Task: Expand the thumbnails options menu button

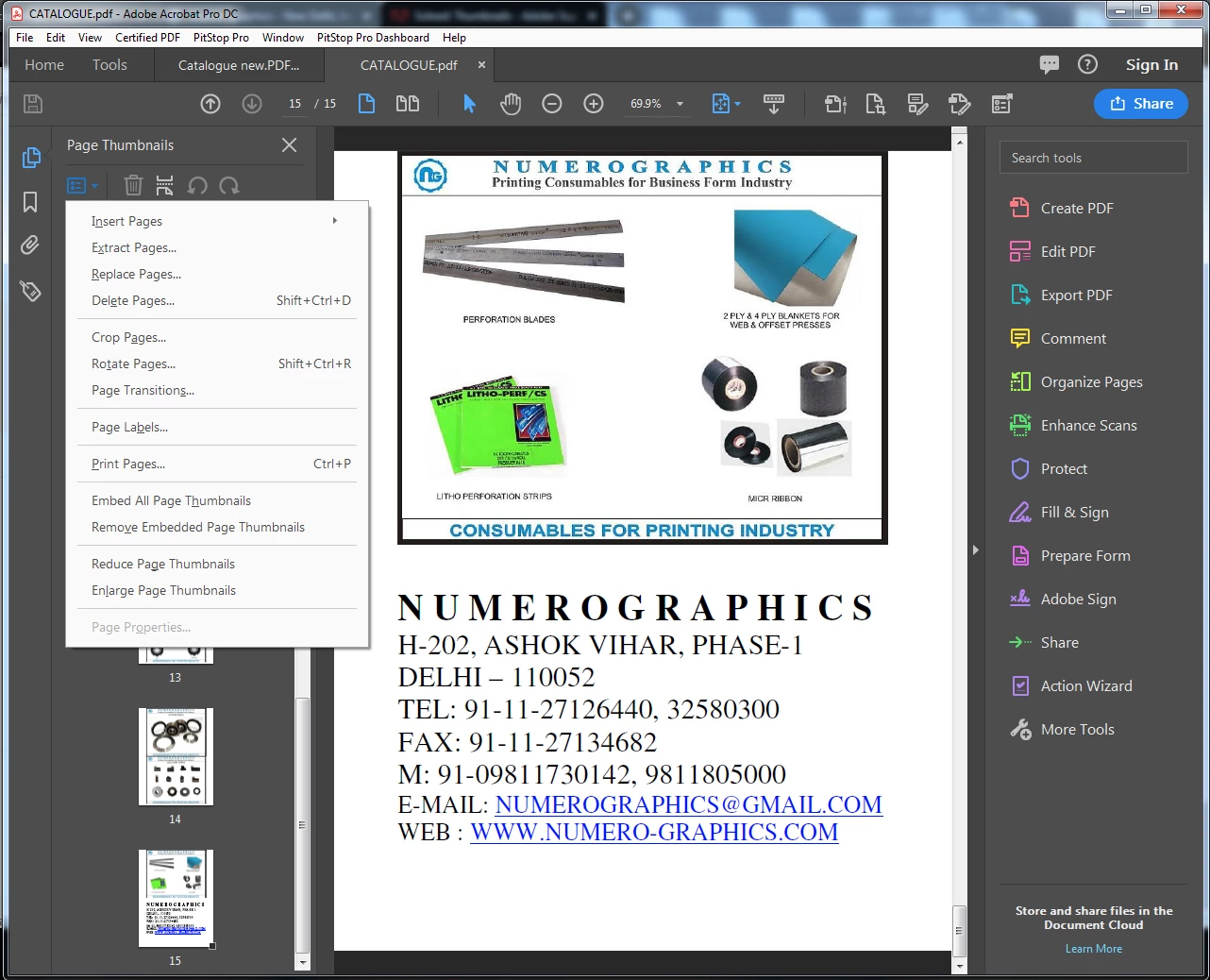Action: [x=83, y=185]
